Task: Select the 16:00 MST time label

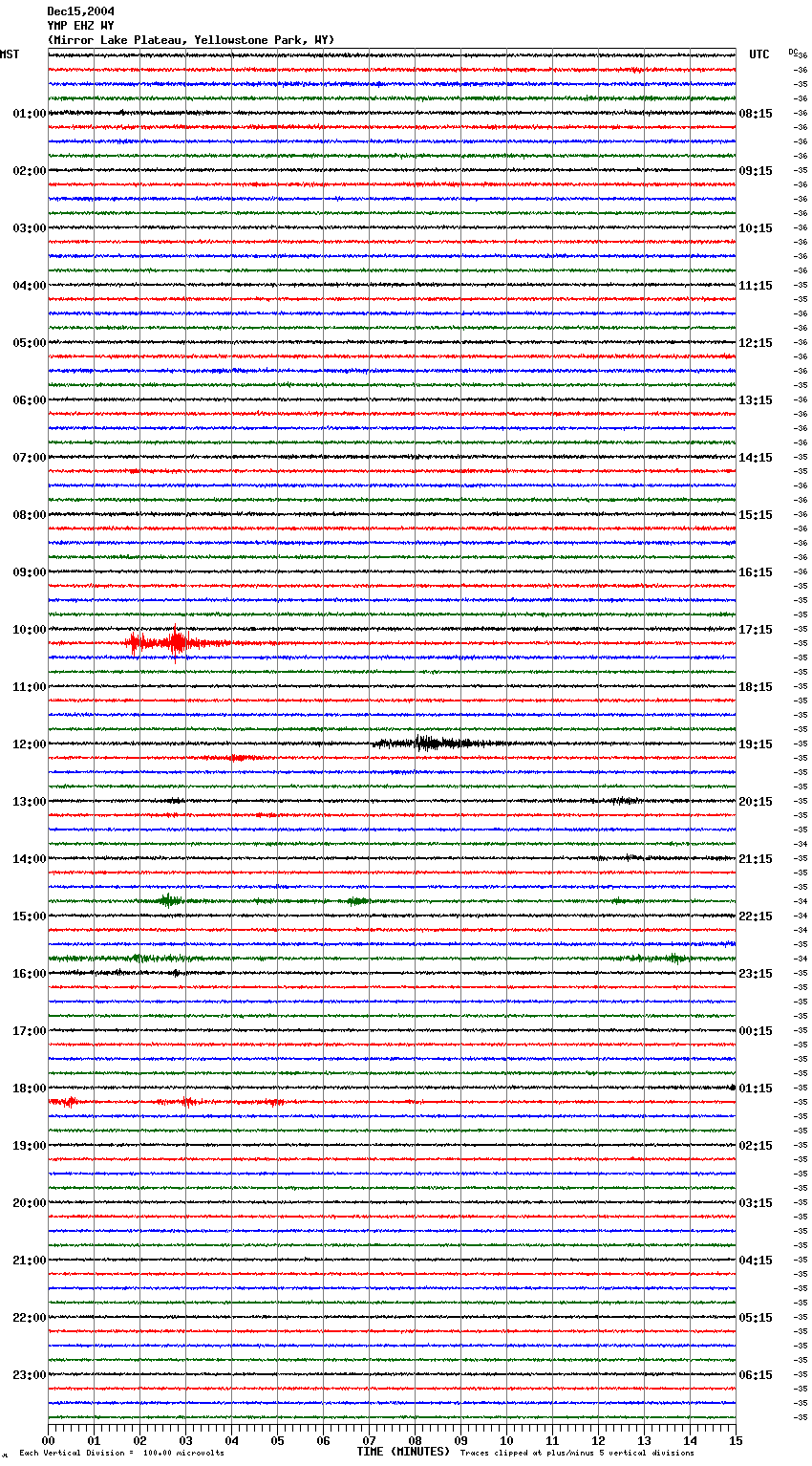Action: [x=29, y=974]
